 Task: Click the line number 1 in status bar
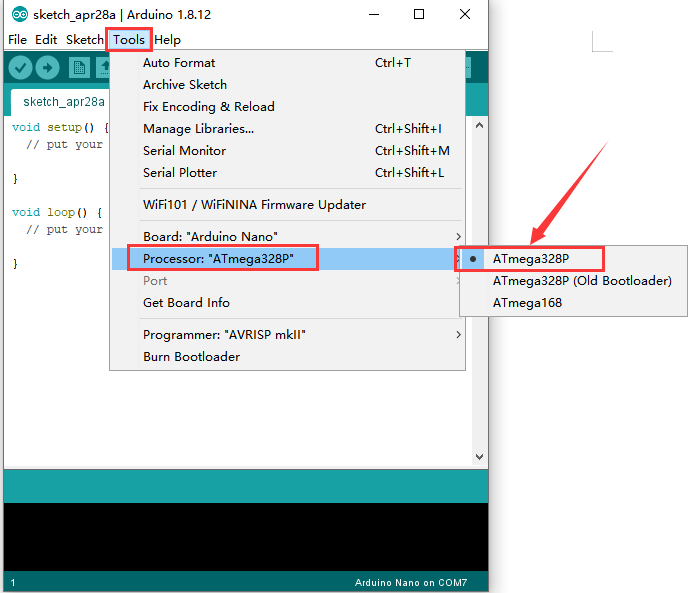click(x=13, y=582)
